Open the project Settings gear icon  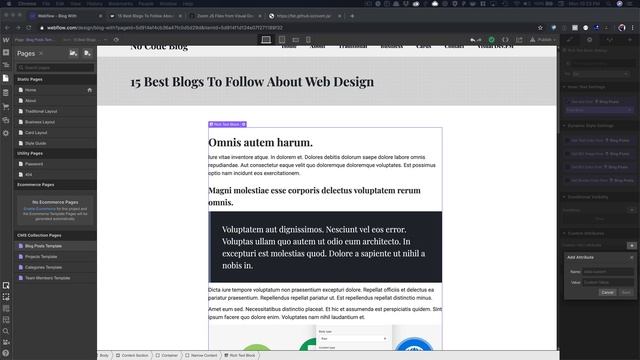(6, 133)
